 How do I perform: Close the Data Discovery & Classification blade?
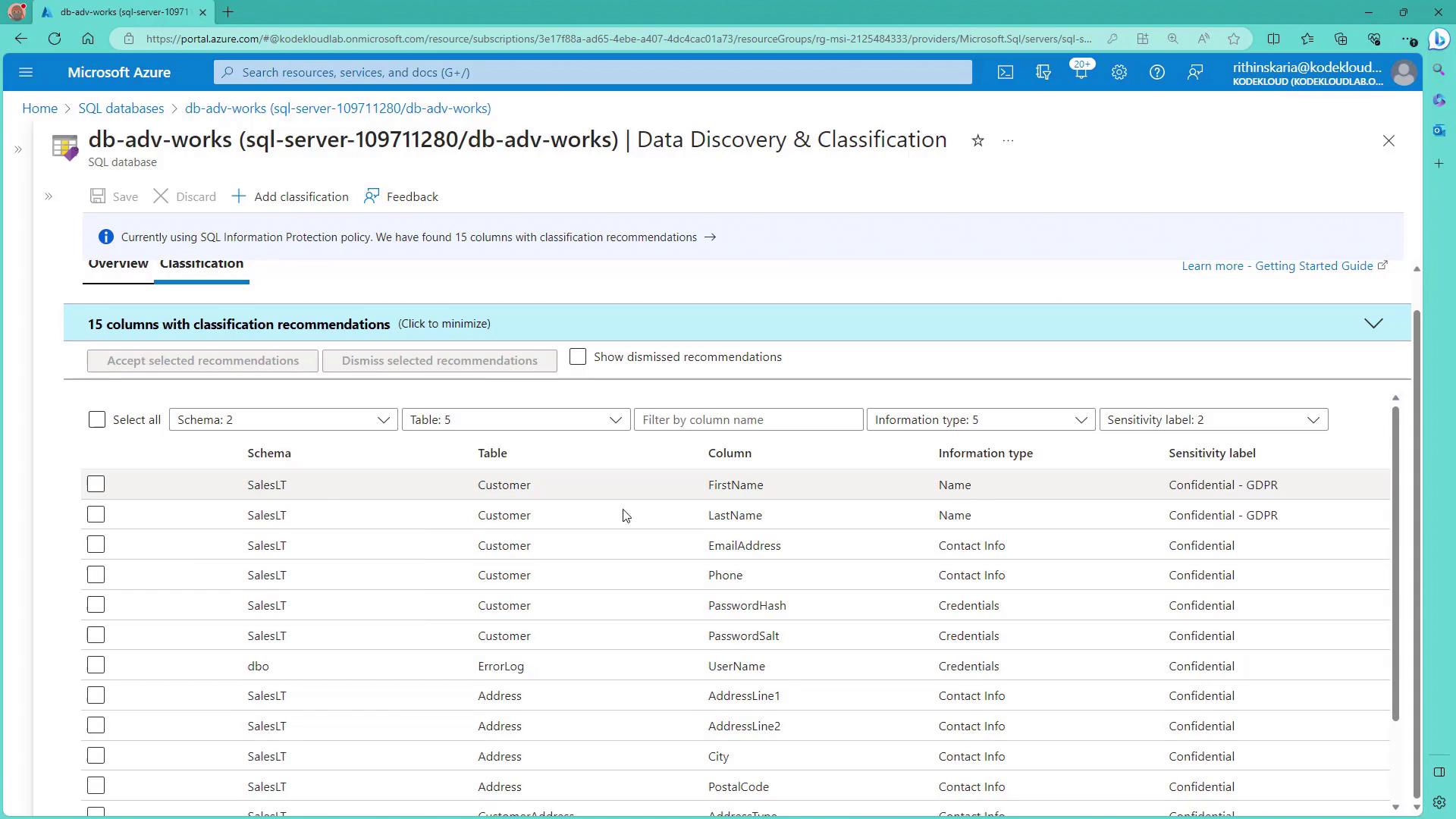(1389, 141)
